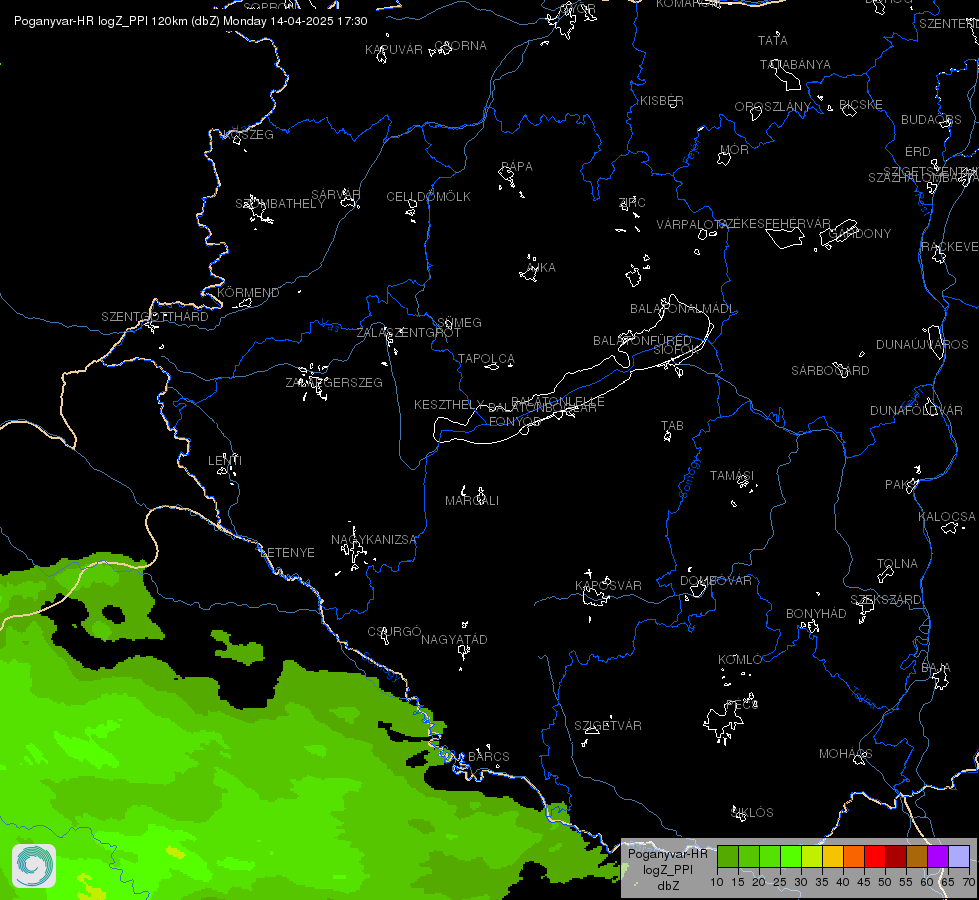The height and width of the screenshot is (900, 979).
Task: Click the TOLNA city label
Action: [897, 564]
